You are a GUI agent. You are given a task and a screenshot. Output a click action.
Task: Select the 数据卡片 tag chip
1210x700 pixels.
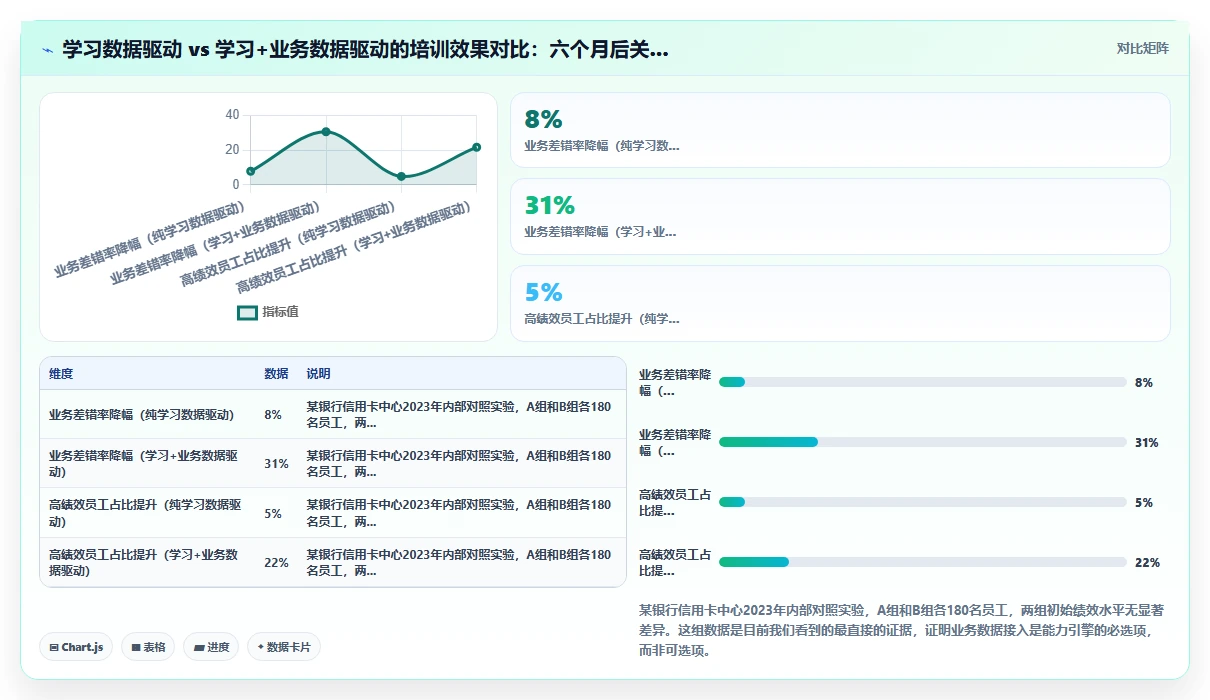284,647
